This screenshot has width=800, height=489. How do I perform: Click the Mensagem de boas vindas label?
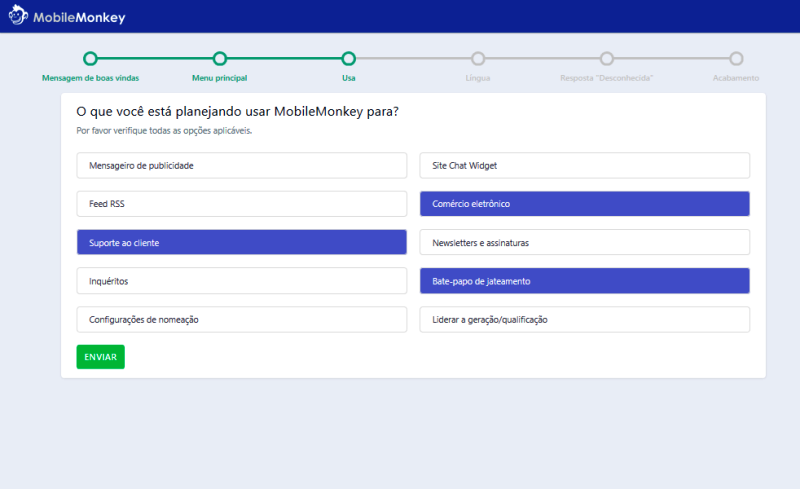click(x=90, y=78)
